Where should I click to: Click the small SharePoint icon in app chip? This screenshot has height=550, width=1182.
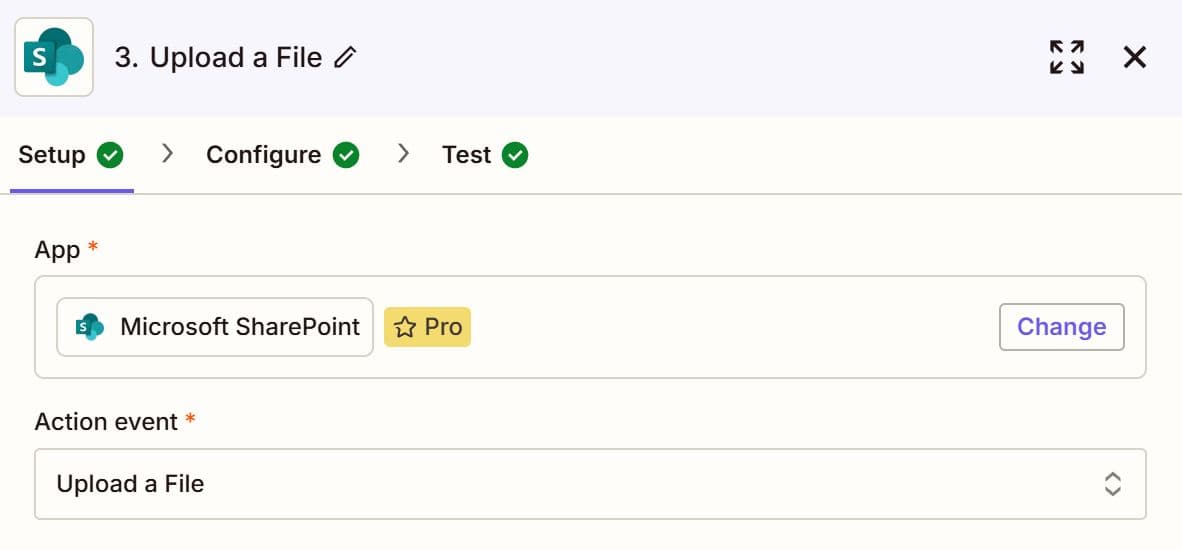point(90,327)
